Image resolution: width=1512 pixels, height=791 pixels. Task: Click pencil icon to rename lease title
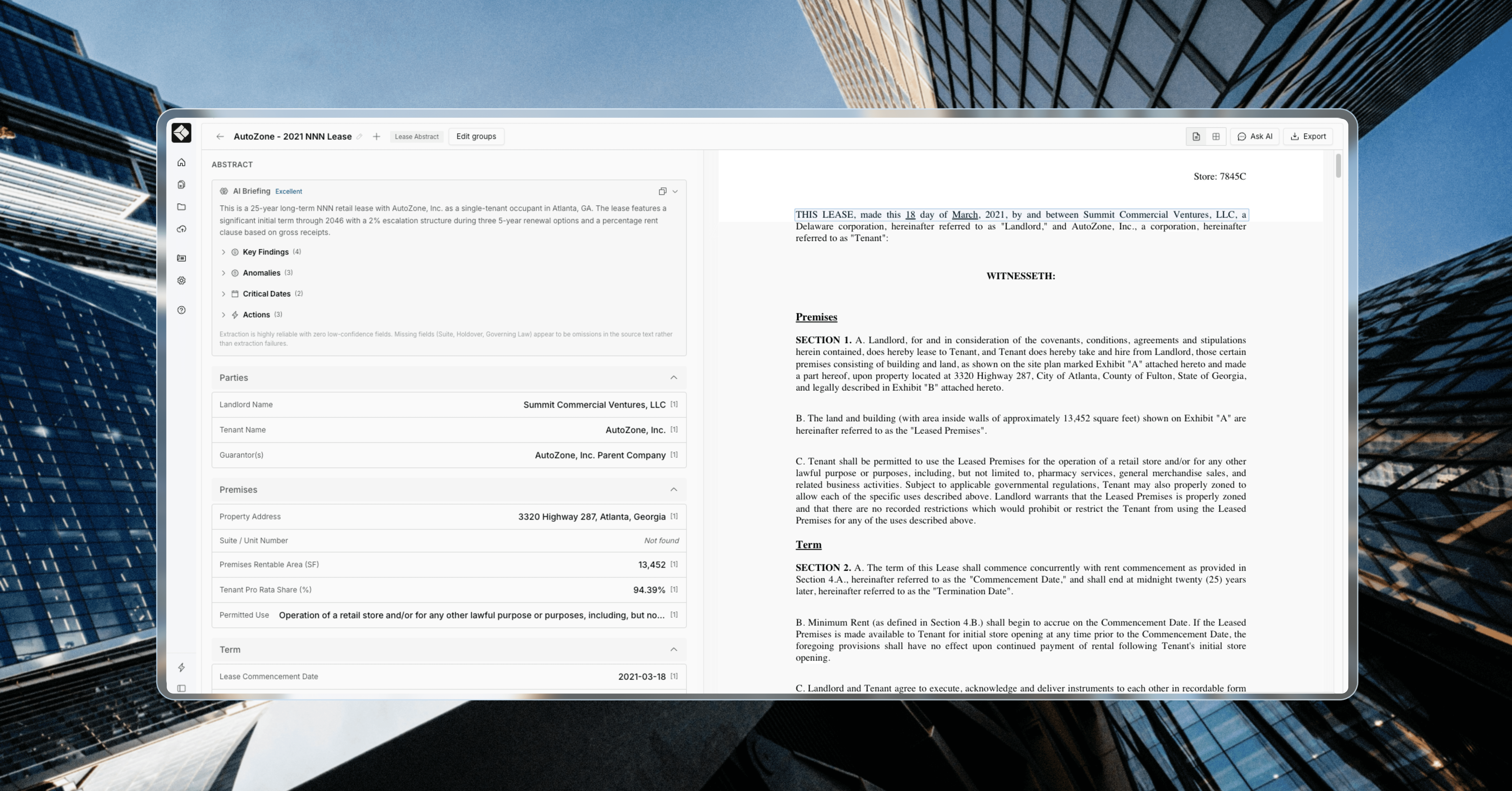pyautogui.click(x=359, y=137)
